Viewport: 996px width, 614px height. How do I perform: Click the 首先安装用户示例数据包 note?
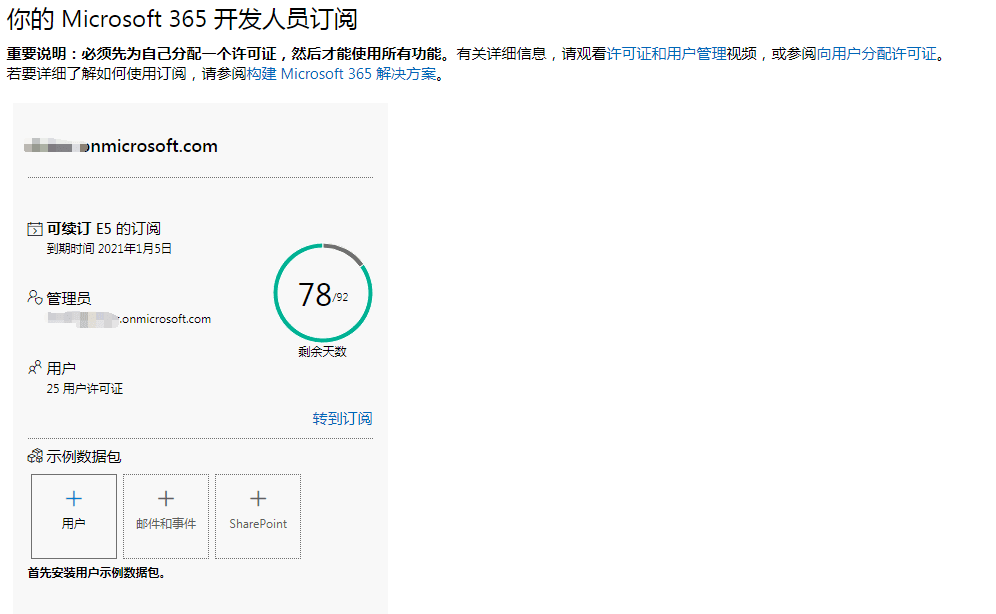click(97, 573)
